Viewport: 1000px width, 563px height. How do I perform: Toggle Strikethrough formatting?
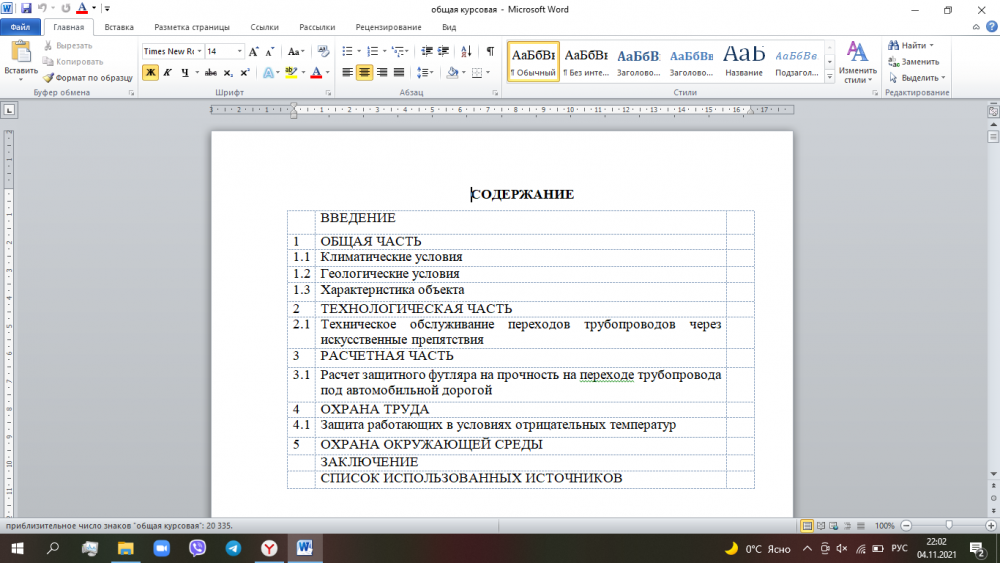pos(210,73)
